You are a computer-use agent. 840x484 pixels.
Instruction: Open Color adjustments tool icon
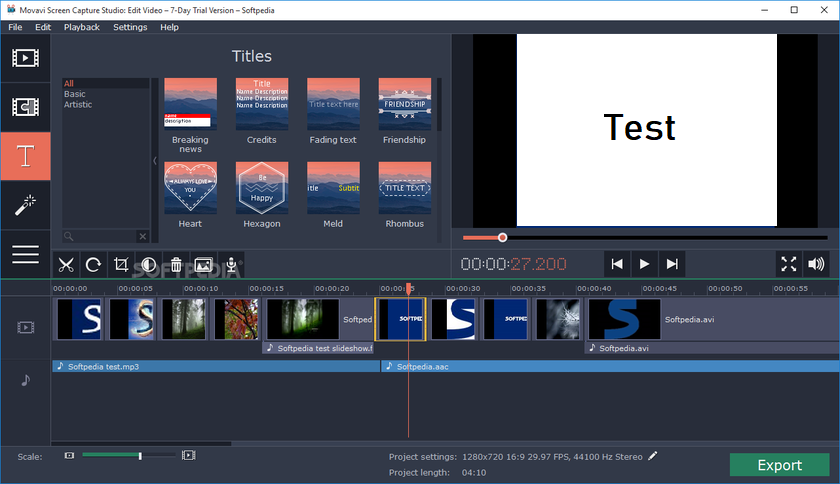tap(148, 265)
